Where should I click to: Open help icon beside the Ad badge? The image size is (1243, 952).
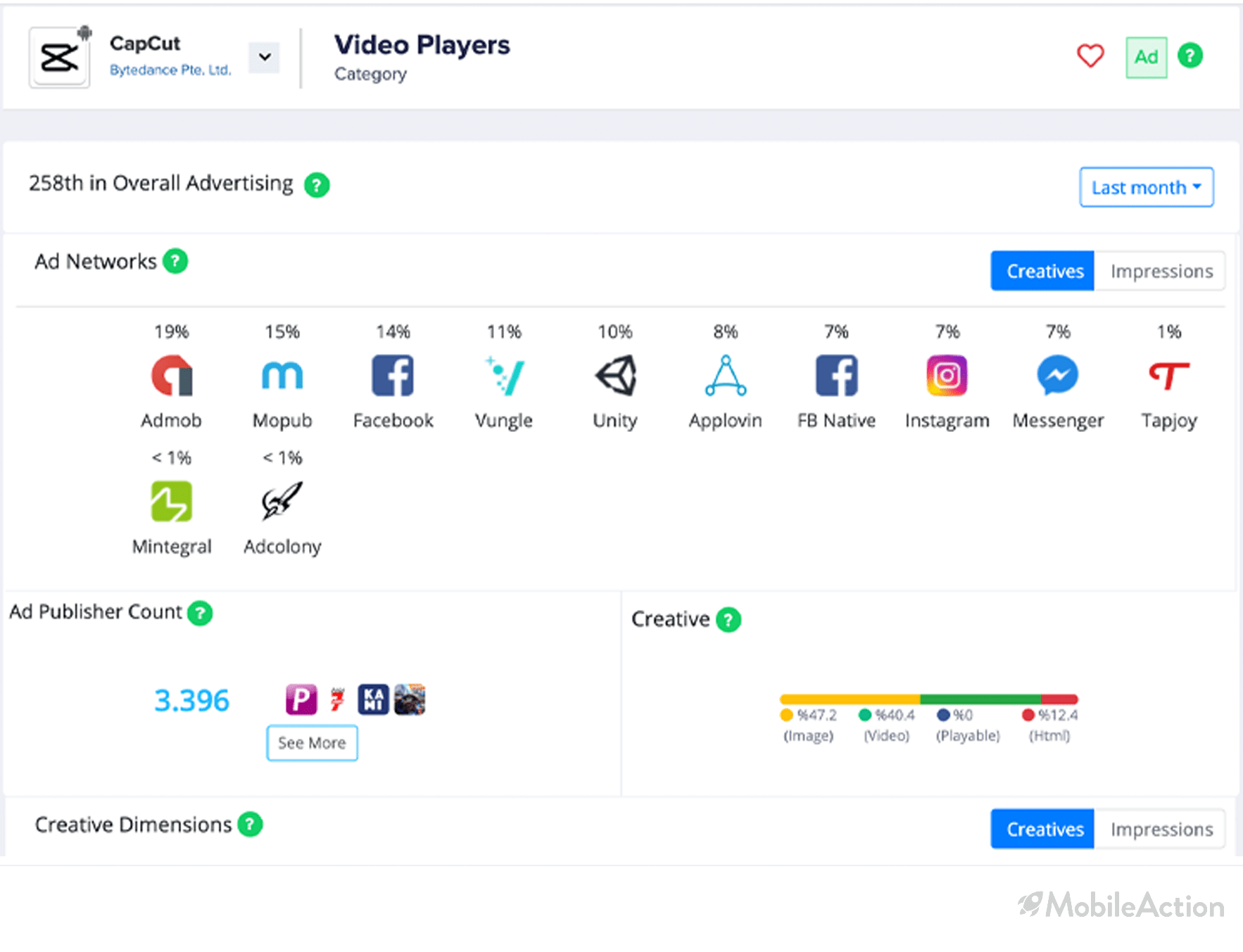[x=1190, y=56]
